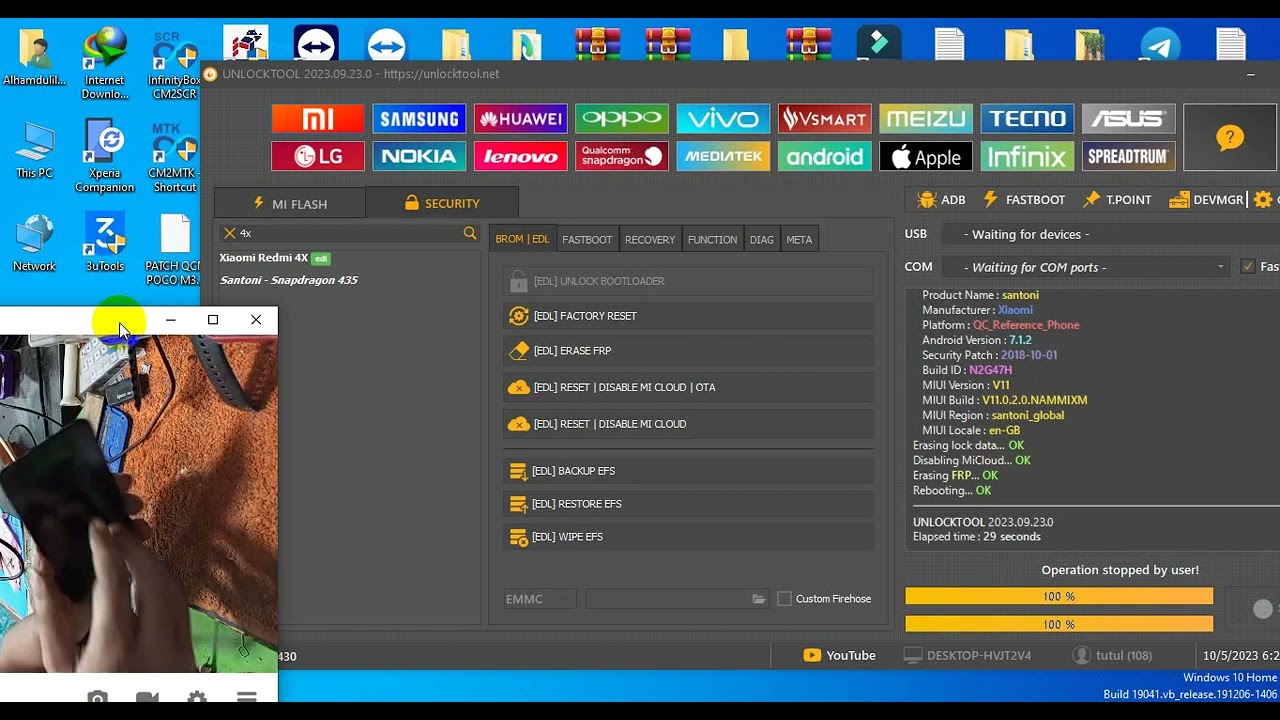The image size is (1280, 720).
Task: Select the Tecno brand tile
Action: click(1027, 120)
